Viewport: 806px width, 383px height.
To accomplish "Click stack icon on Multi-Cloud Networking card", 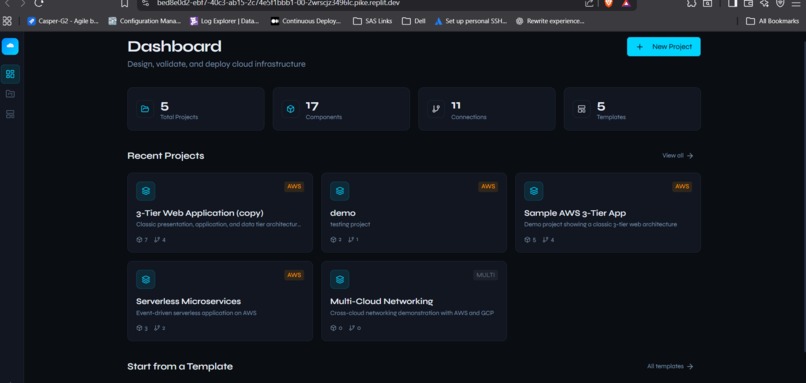I will click(x=339, y=279).
